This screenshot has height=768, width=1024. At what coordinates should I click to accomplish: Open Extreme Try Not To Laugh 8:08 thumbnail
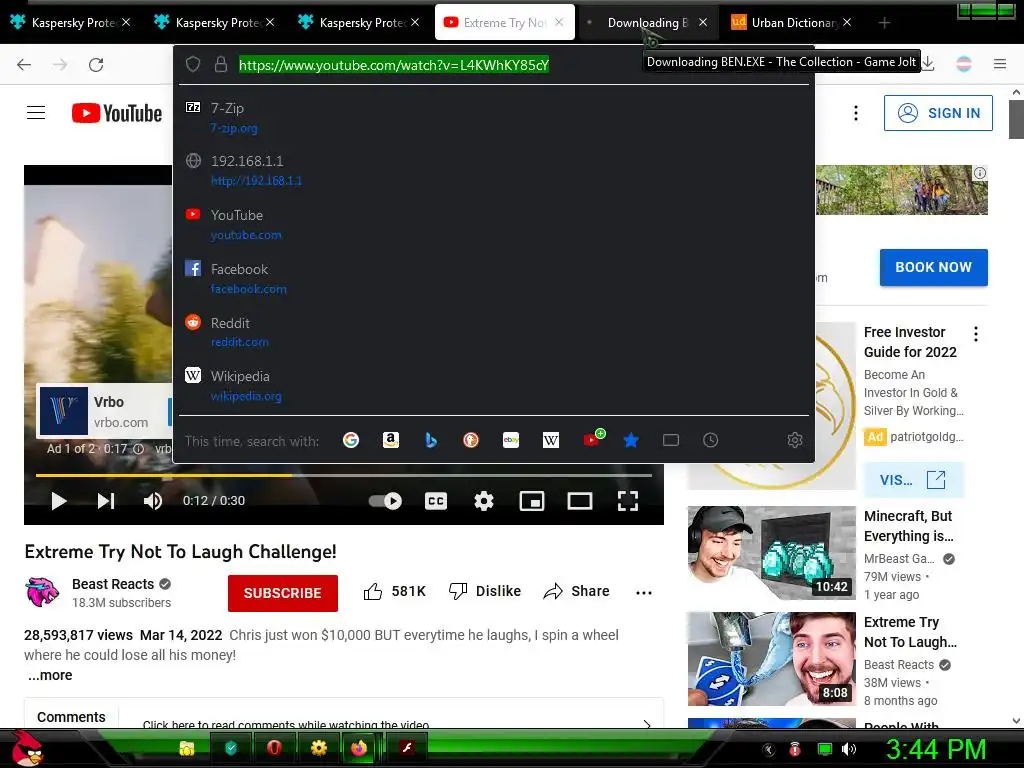(x=771, y=658)
